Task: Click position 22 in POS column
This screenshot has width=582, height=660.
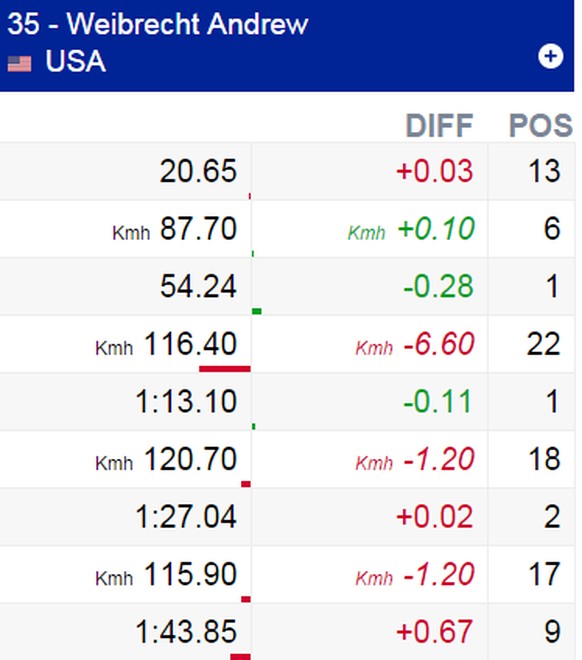Action: (x=543, y=344)
